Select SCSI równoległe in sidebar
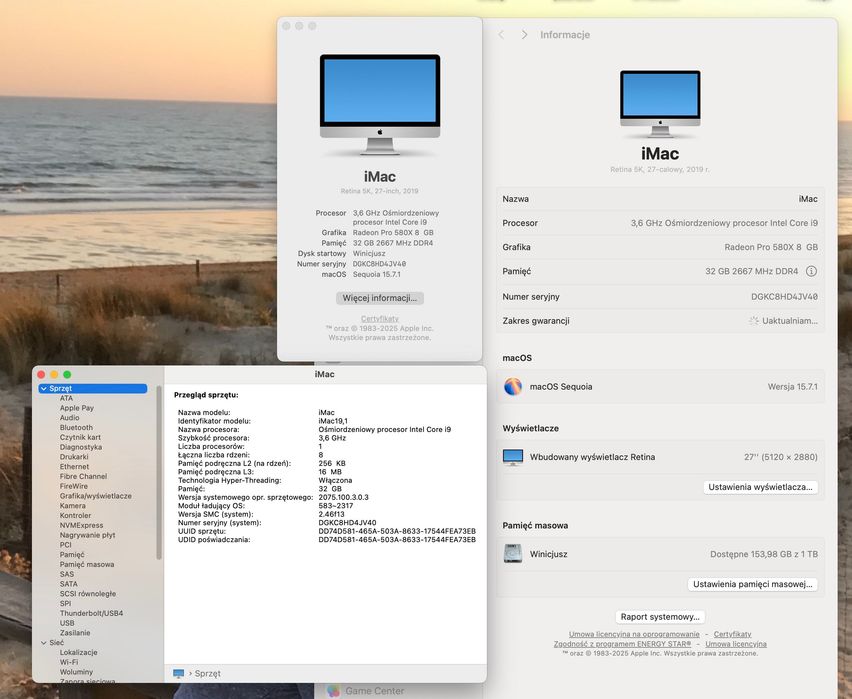The width and height of the screenshot is (852, 699). pos(87,594)
